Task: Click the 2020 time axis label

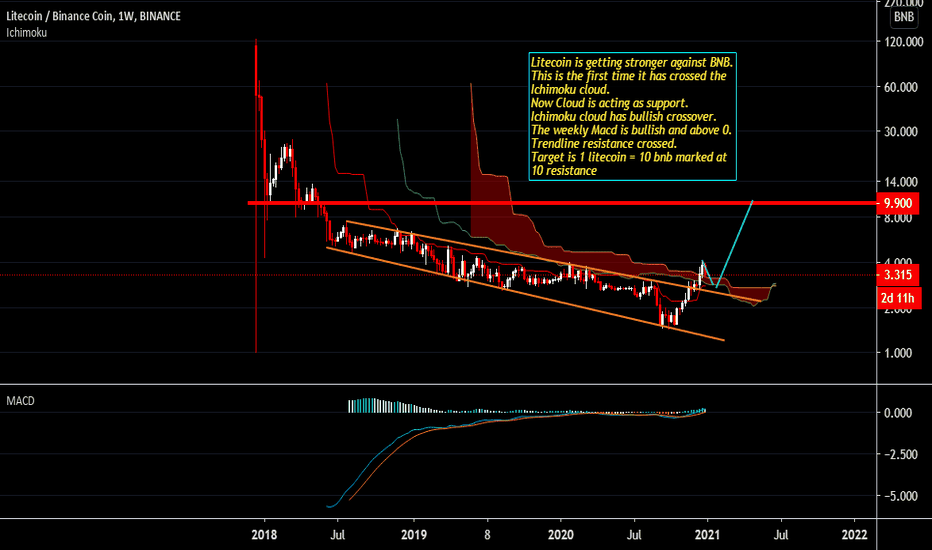Action: pyautogui.click(x=561, y=535)
